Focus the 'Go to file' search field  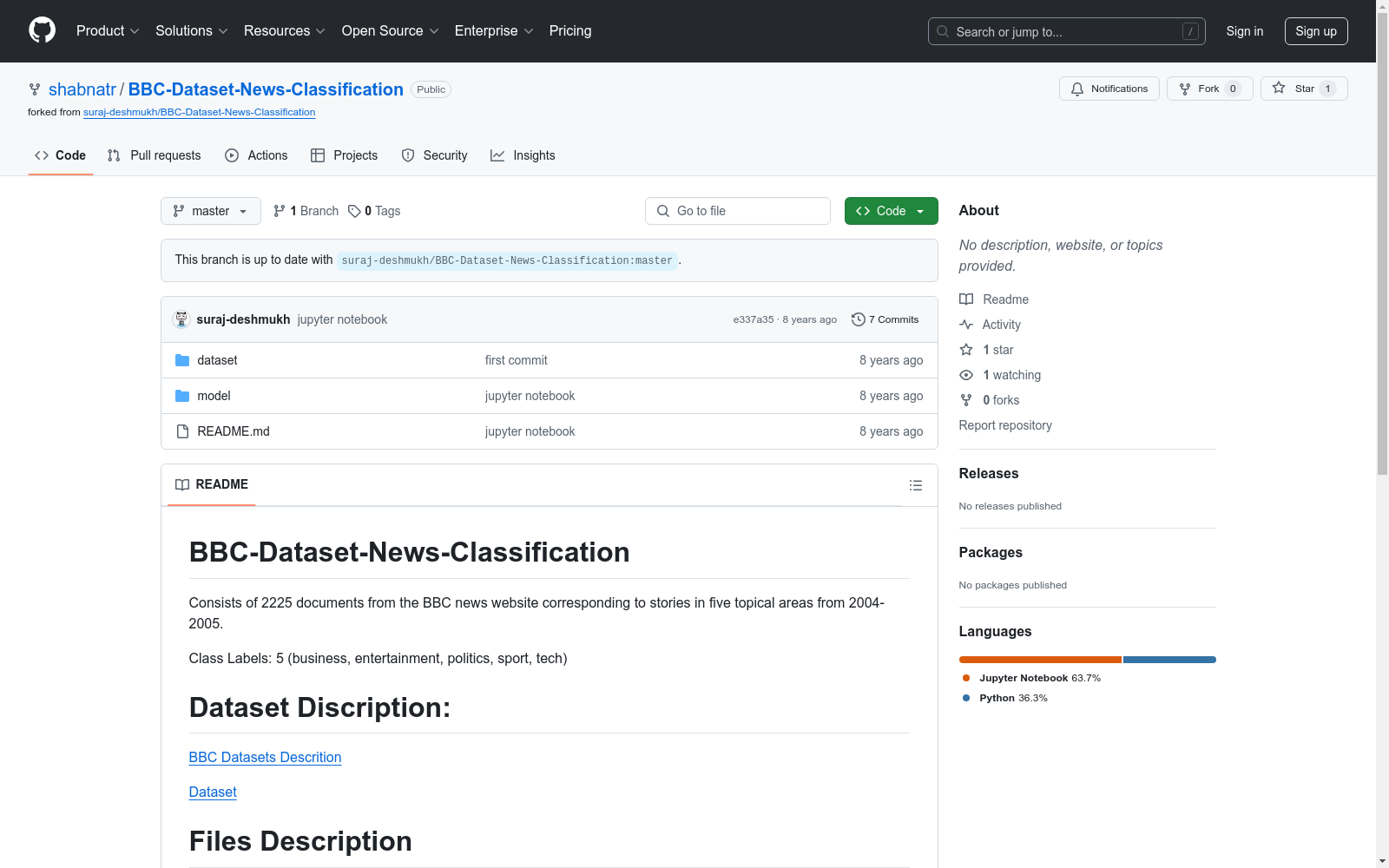pos(738,211)
